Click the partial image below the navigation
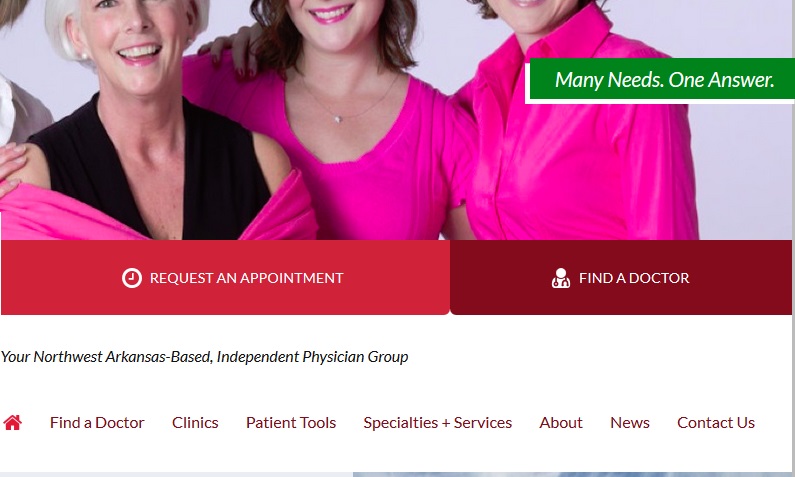This screenshot has height=477, width=795. 572,474
